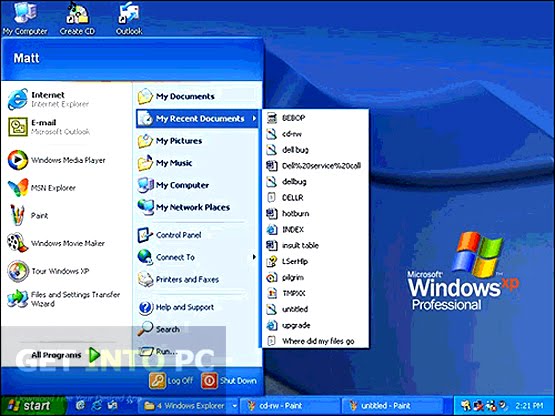Launch Internet Explorer from the Start menu
The image size is (555, 416).
(x=48, y=99)
